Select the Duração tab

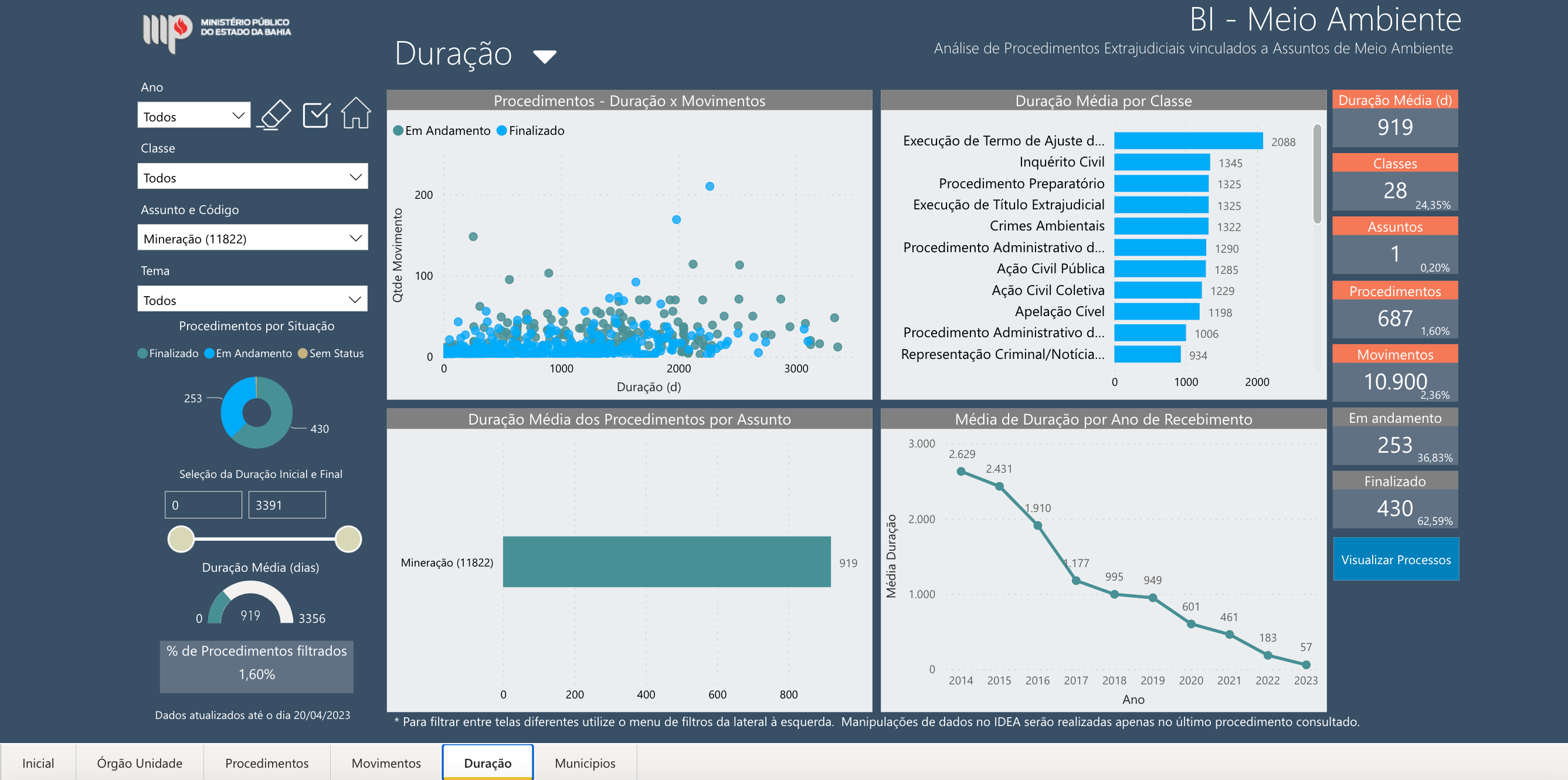487,763
